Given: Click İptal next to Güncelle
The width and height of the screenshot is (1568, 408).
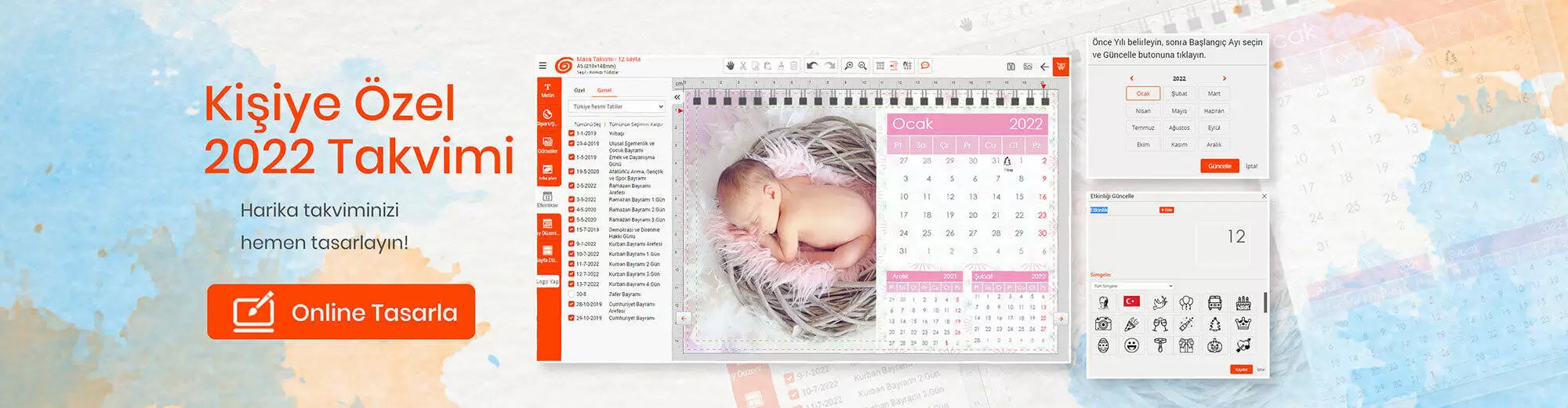Looking at the screenshot, I should click(x=1252, y=166).
